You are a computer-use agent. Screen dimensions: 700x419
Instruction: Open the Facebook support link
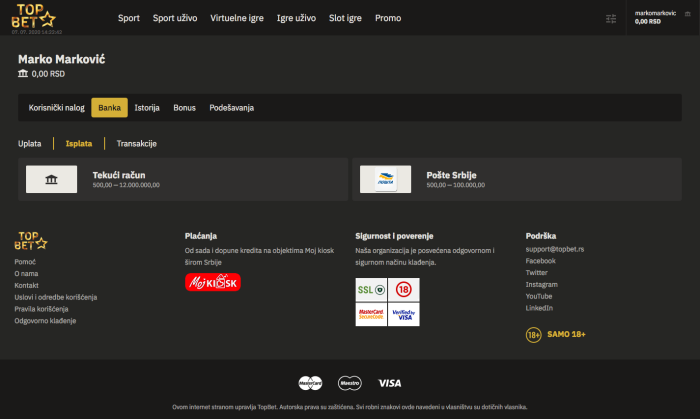(541, 261)
